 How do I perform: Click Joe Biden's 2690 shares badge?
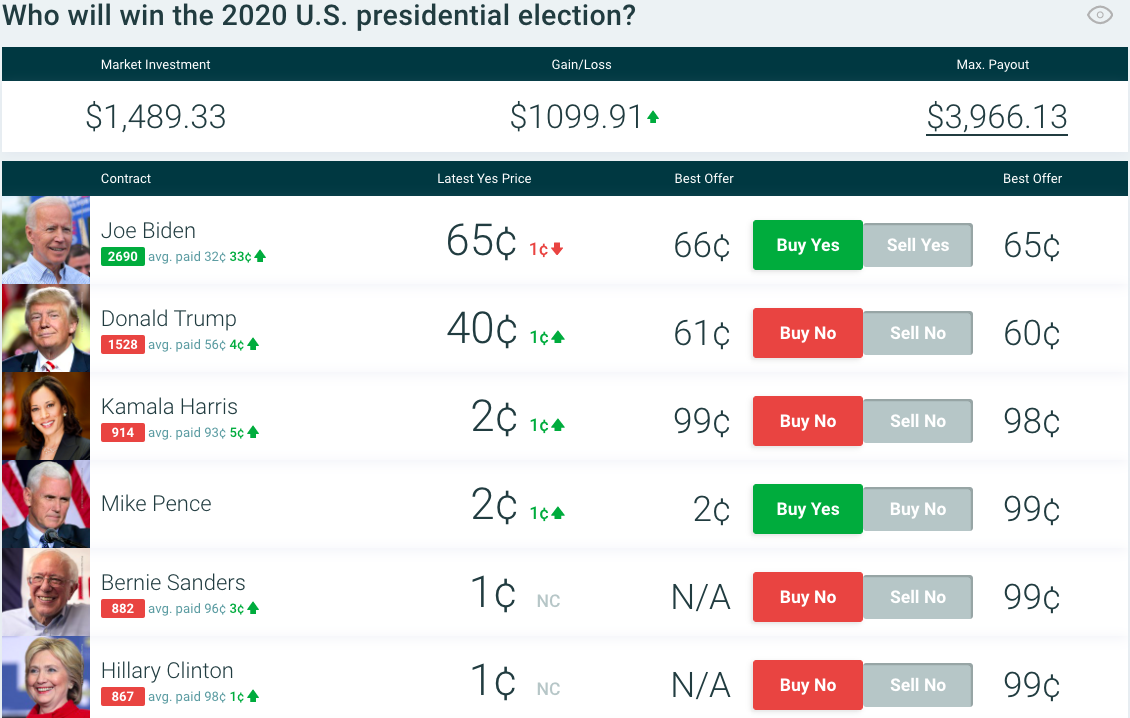coord(123,257)
